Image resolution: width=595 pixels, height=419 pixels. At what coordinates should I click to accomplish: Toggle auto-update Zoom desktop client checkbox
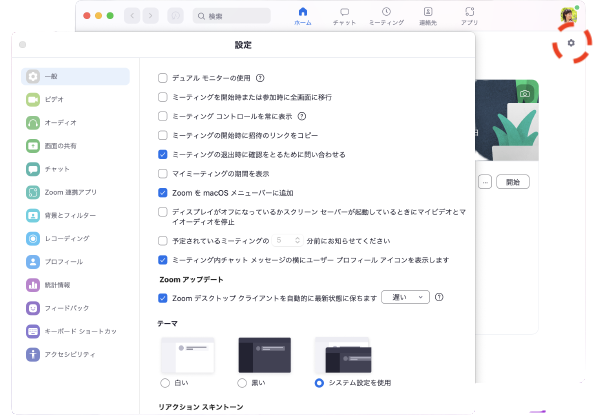(x=163, y=298)
